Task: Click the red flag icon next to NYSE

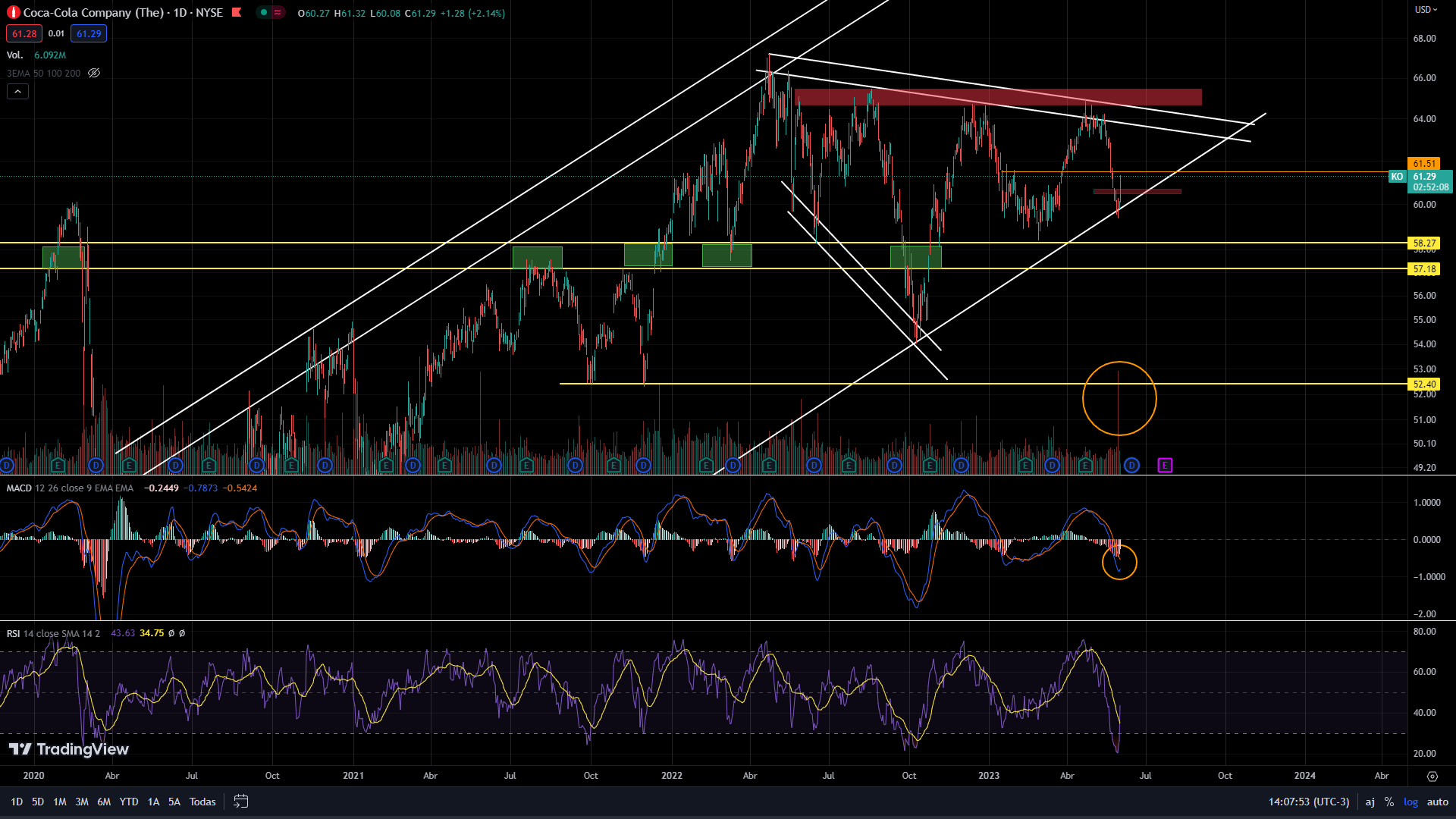Action: [x=237, y=12]
